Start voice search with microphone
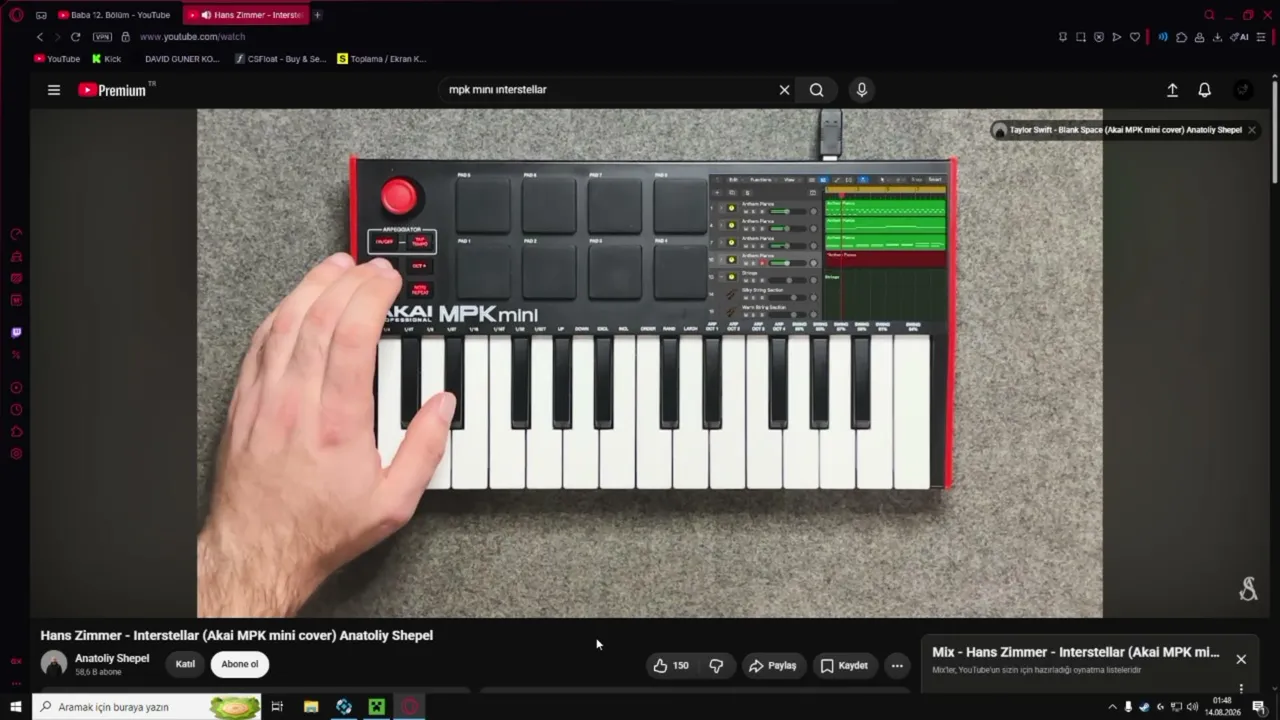 [862, 90]
